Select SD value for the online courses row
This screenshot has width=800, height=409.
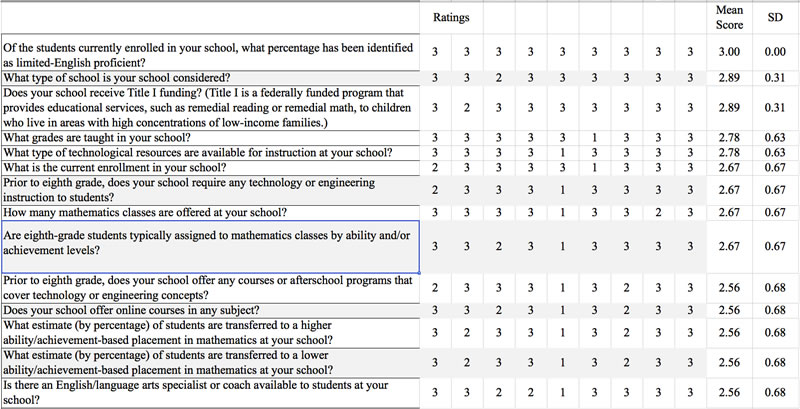774,310
